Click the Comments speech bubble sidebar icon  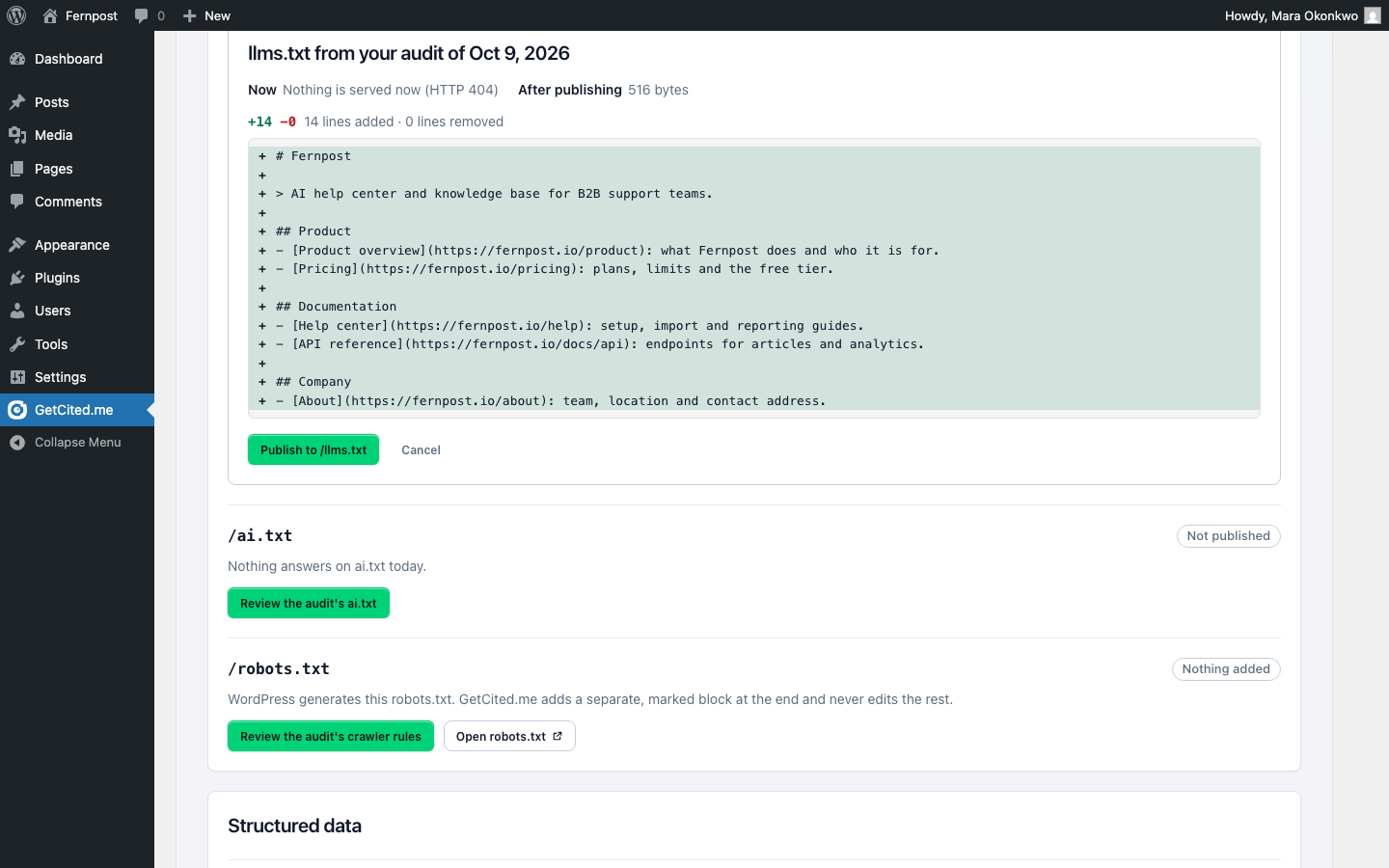click(17, 202)
